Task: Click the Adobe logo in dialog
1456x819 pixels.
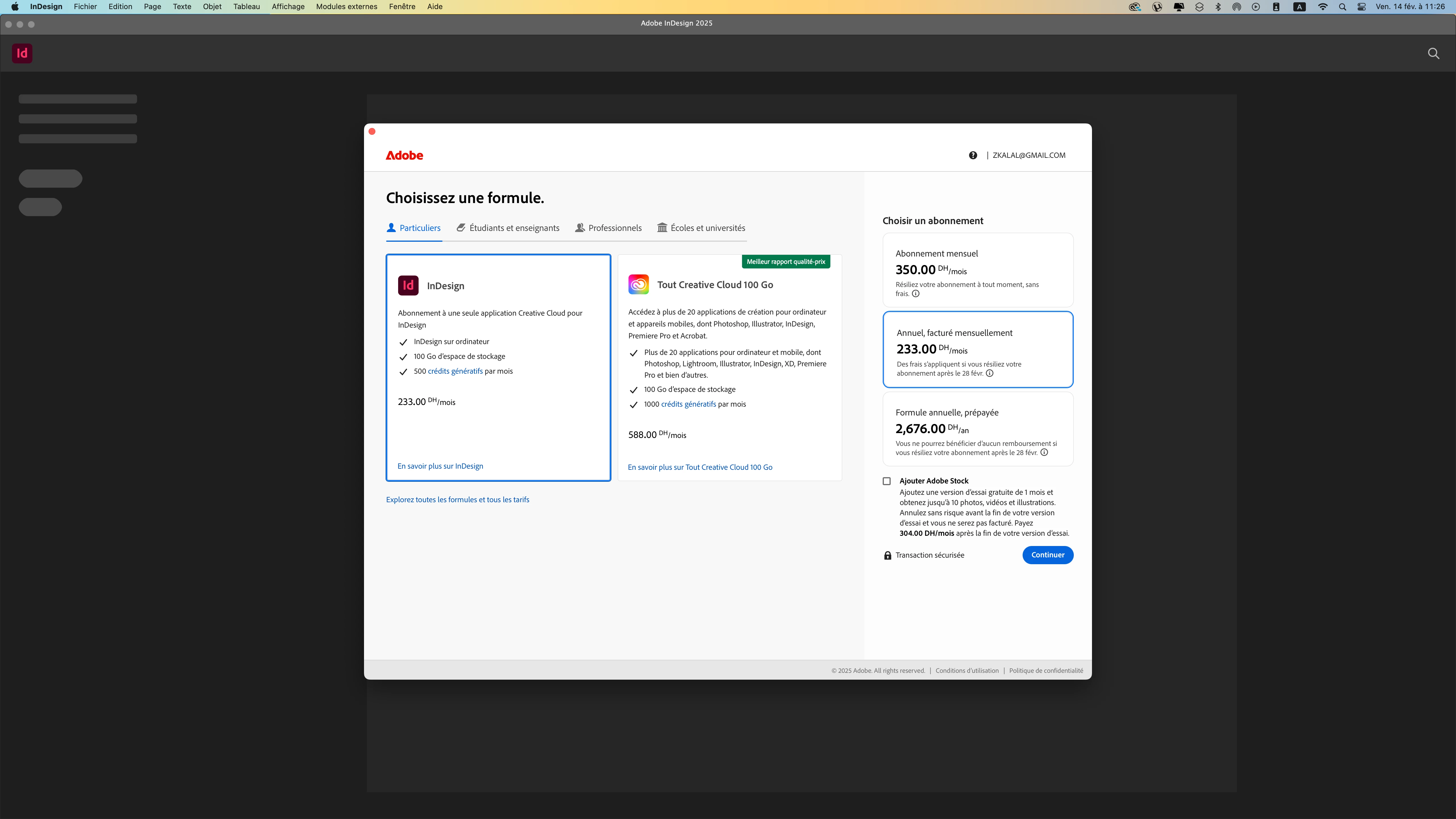Action: tap(404, 156)
